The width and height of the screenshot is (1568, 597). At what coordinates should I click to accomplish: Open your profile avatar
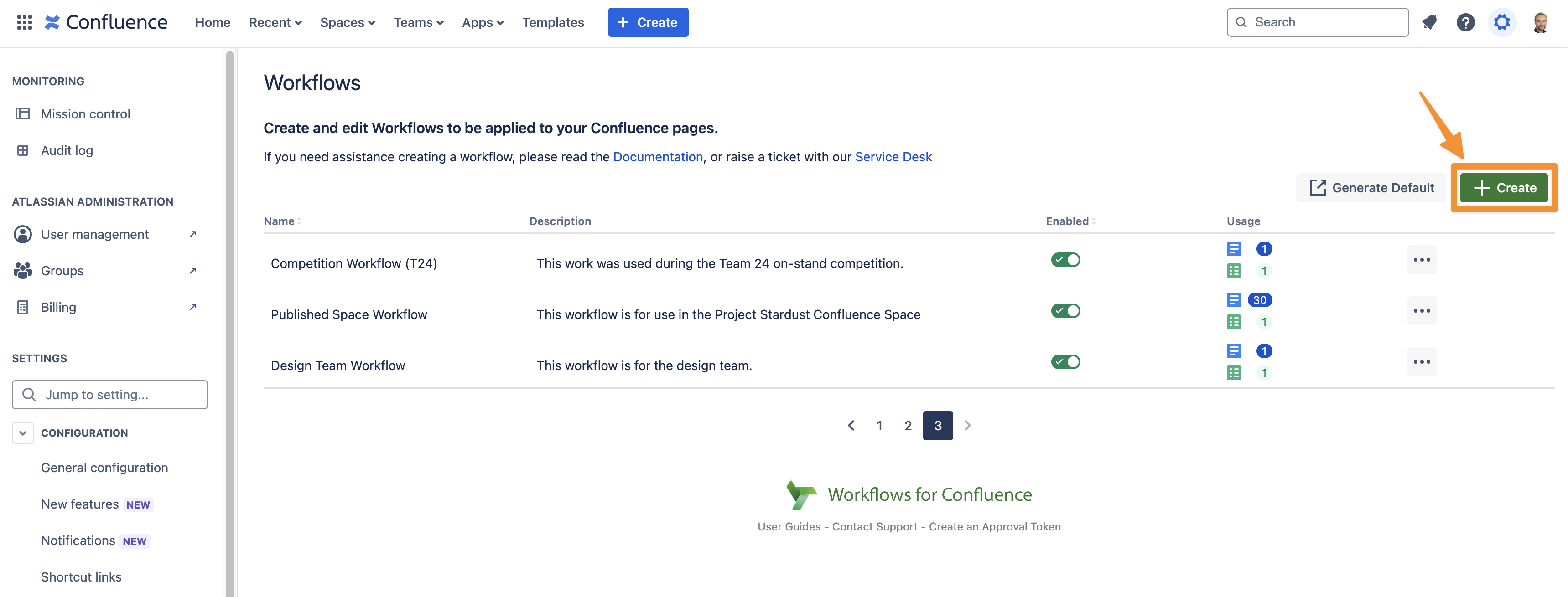[1545, 22]
